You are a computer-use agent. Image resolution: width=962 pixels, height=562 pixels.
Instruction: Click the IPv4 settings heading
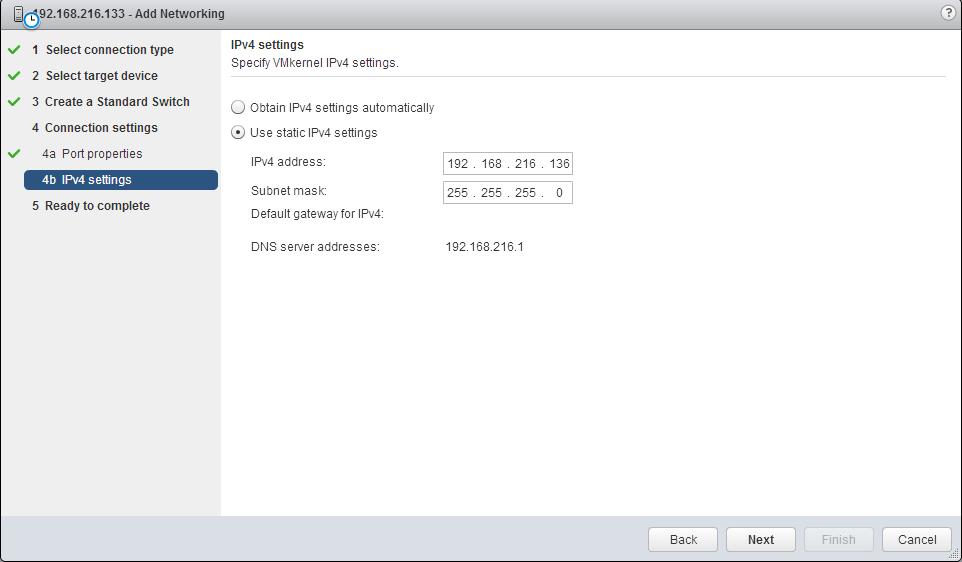[x=267, y=45]
